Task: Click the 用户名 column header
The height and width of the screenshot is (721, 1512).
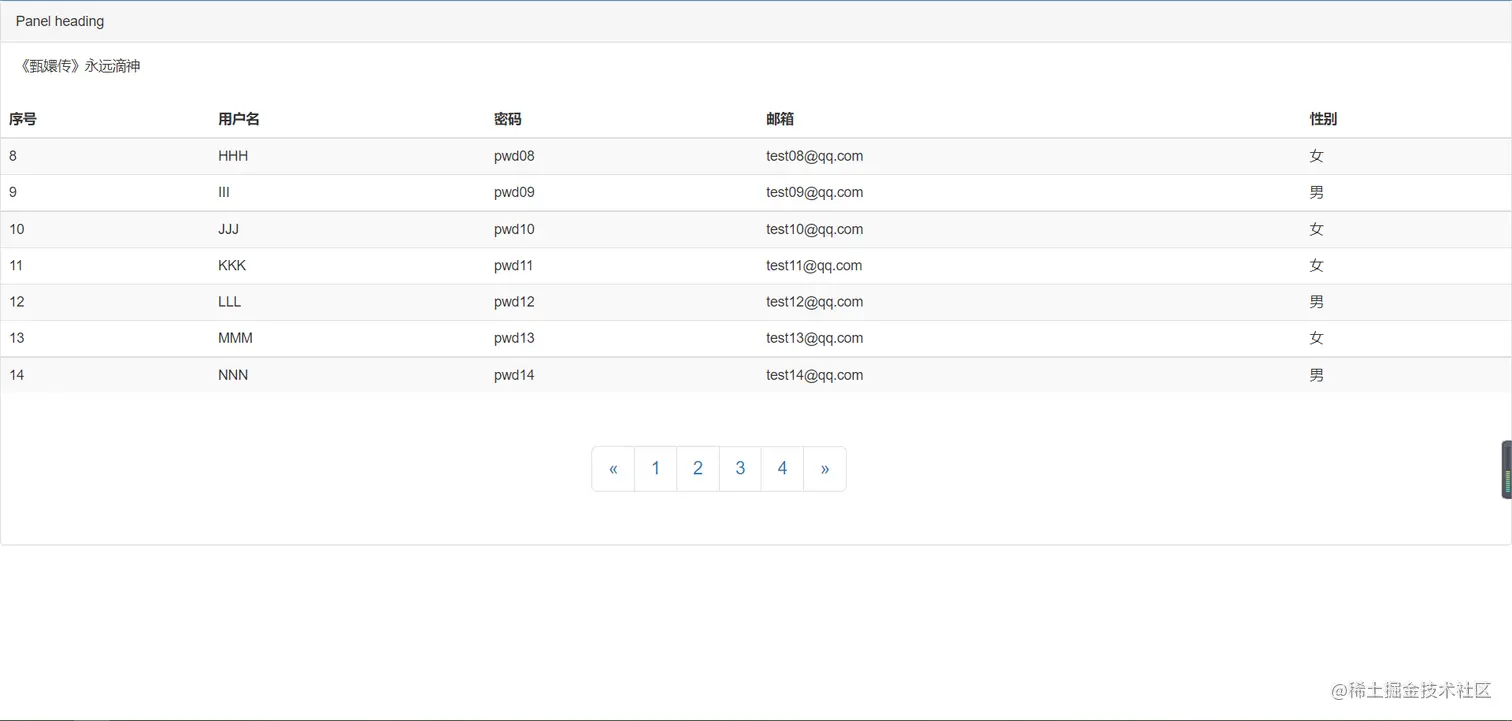Action: (239, 119)
